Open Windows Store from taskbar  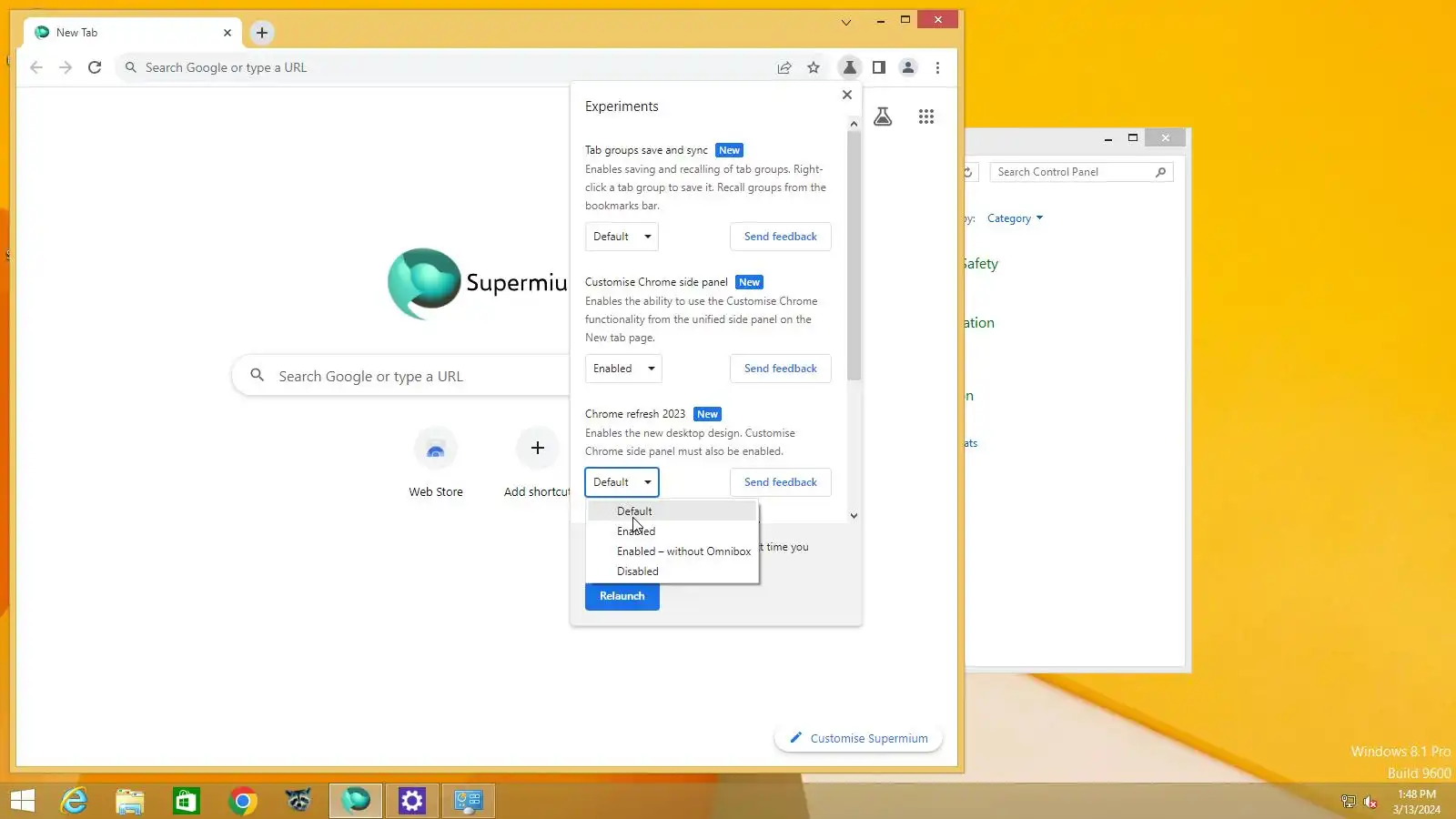[187, 801]
